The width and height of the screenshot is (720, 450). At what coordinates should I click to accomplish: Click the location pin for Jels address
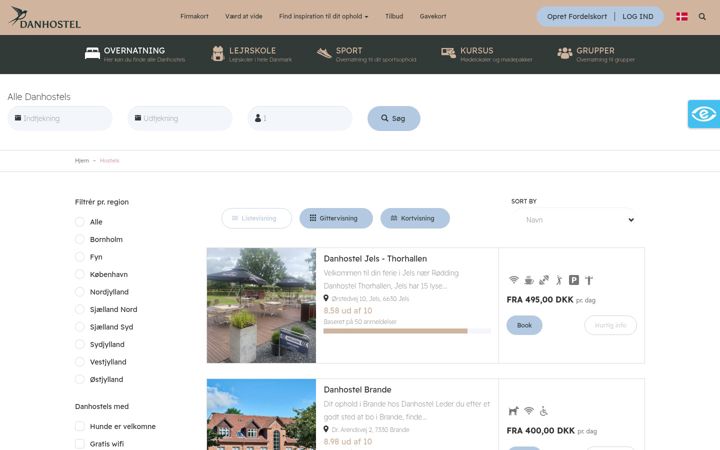coord(326,298)
